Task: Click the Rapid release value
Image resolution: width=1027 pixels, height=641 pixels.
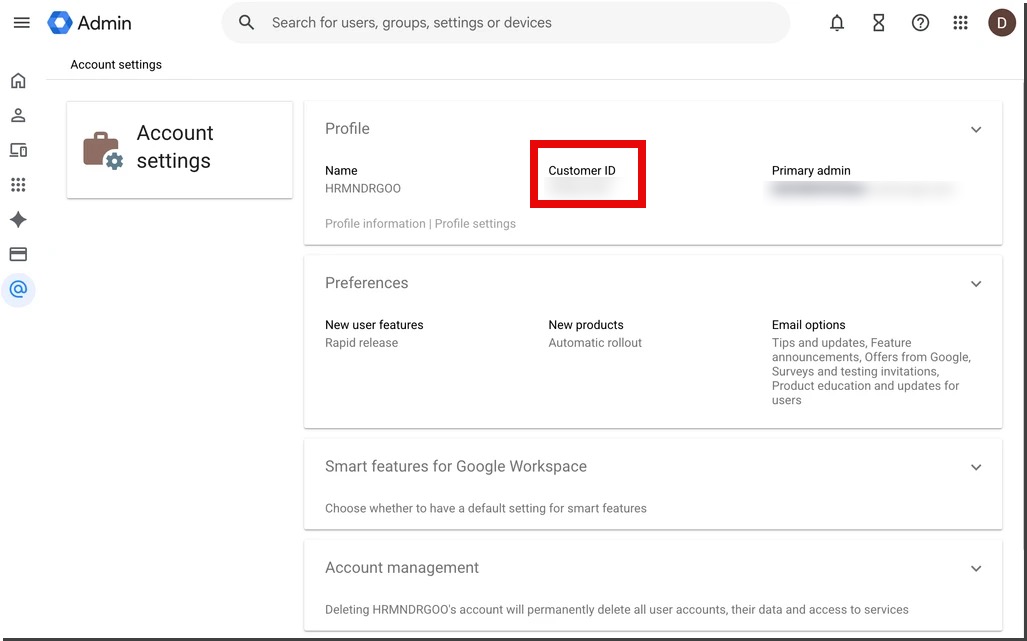Action: [x=362, y=342]
